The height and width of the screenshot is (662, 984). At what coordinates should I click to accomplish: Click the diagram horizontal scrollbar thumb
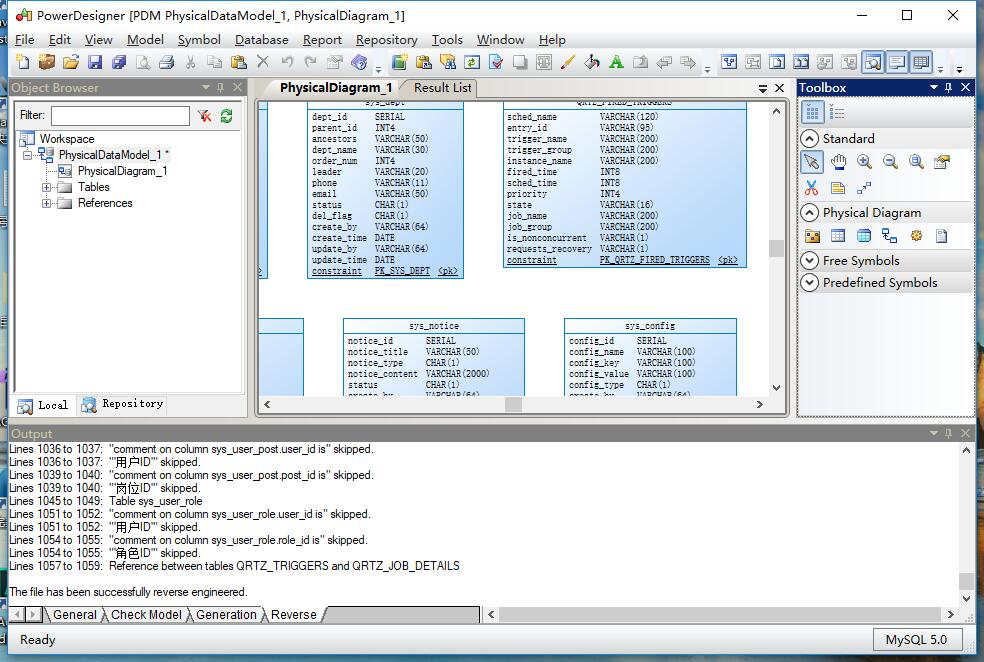(x=513, y=405)
